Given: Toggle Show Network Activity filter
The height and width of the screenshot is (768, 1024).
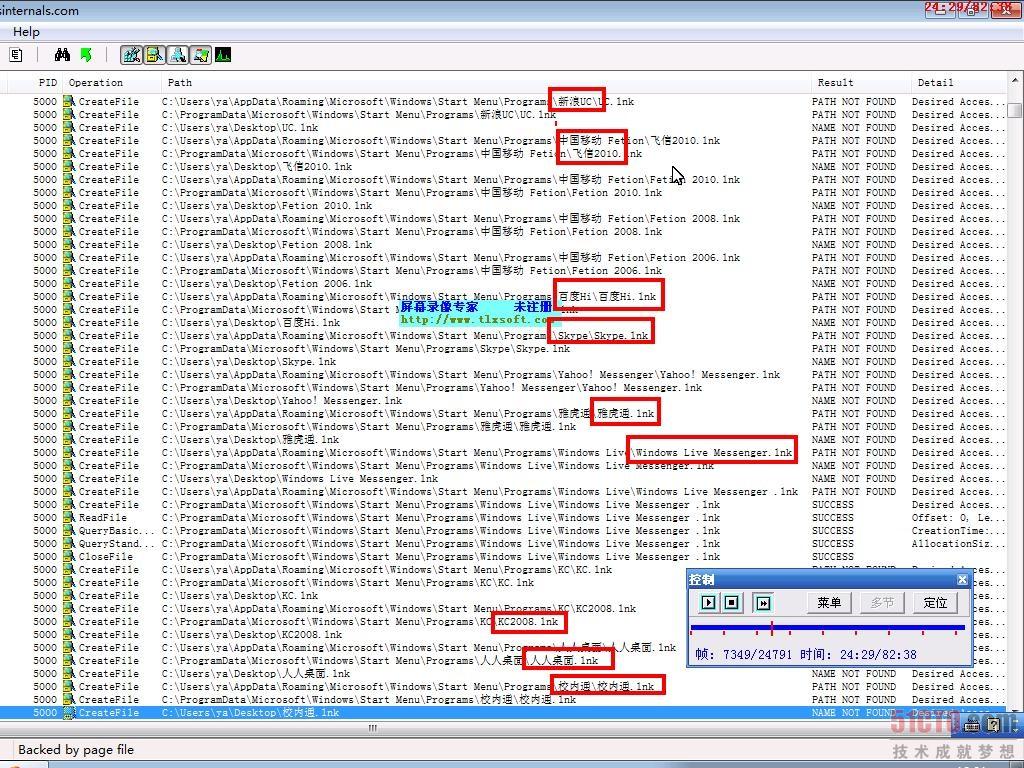Looking at the screenshot, I should pyautogui.click(x=178, y=56).
